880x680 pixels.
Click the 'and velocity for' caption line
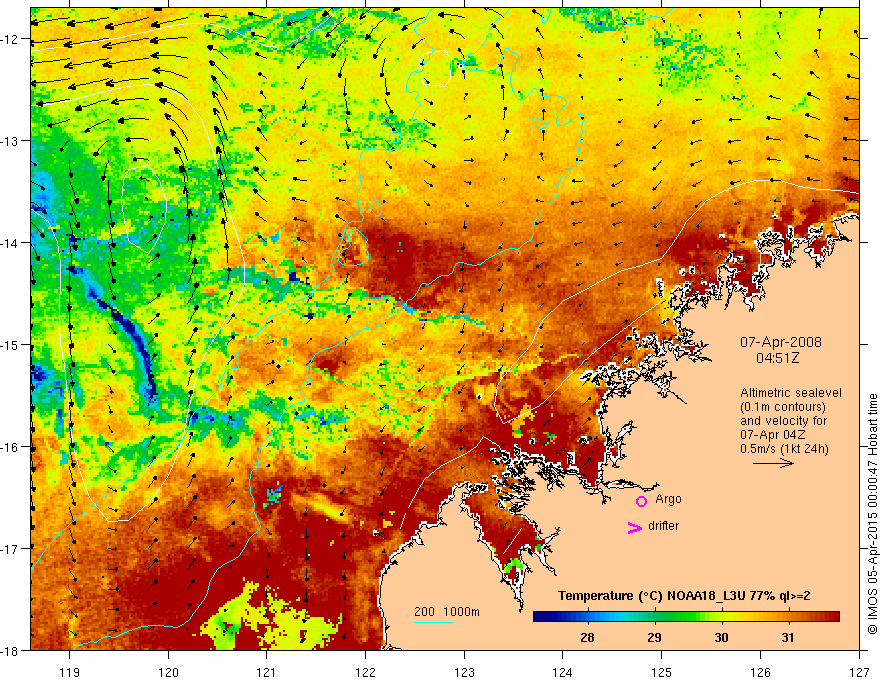[783, 421]
